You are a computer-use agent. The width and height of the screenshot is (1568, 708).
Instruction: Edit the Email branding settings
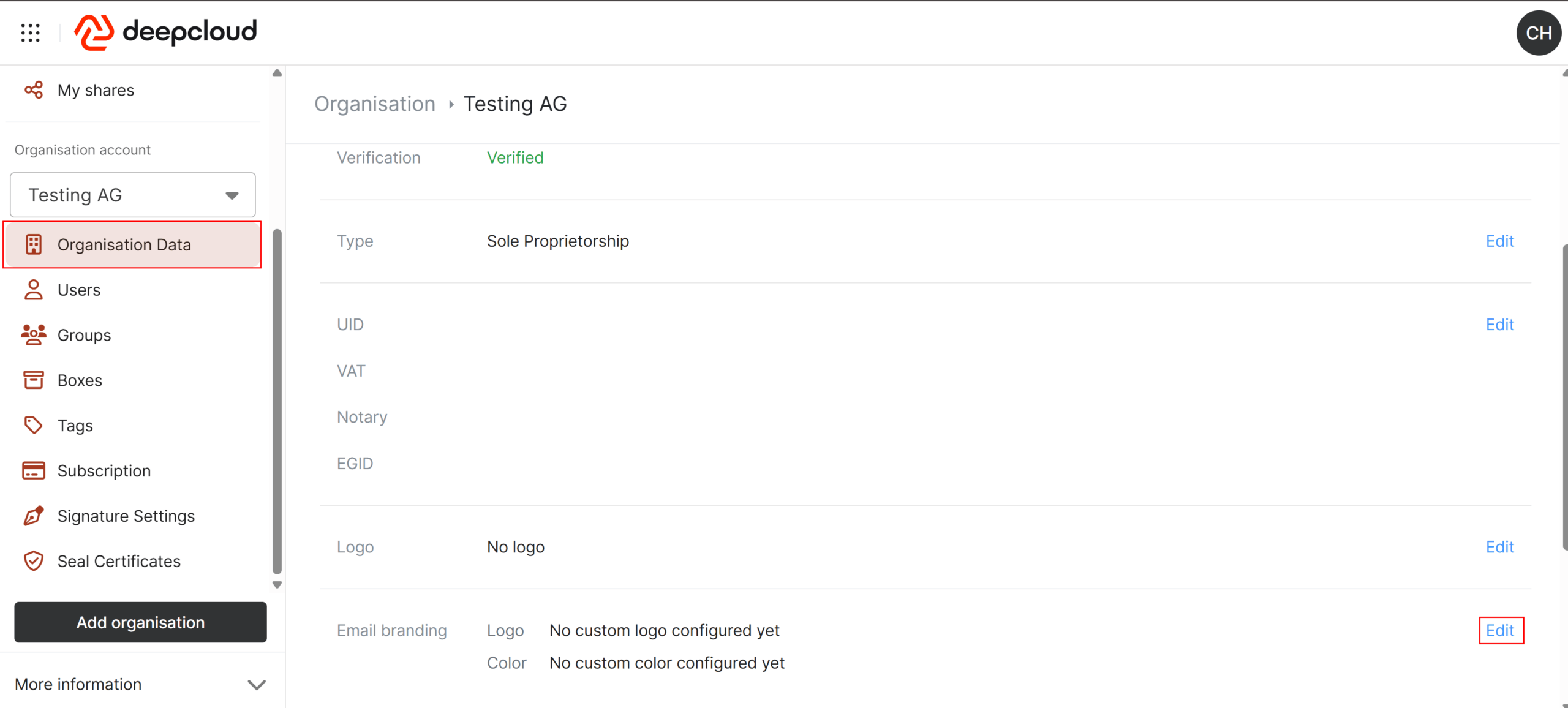pyautogui.click(x=1500, y=630)
